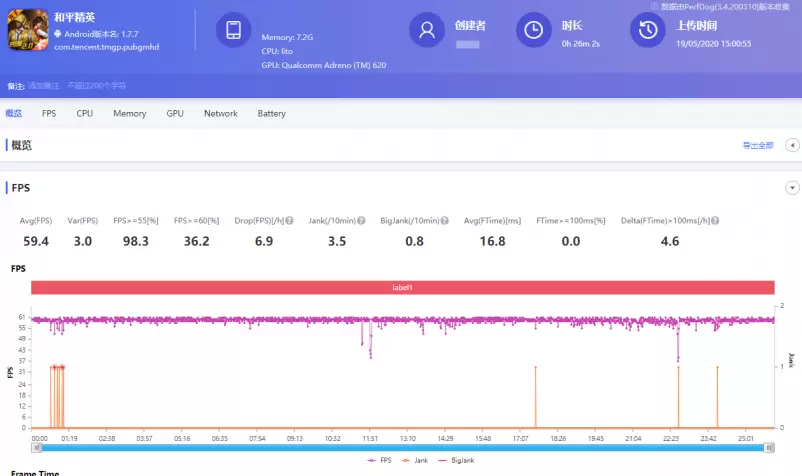Open help icon next to Jank(/10min)
This screenshot has height=476, width=802.
tap(362, 220)
